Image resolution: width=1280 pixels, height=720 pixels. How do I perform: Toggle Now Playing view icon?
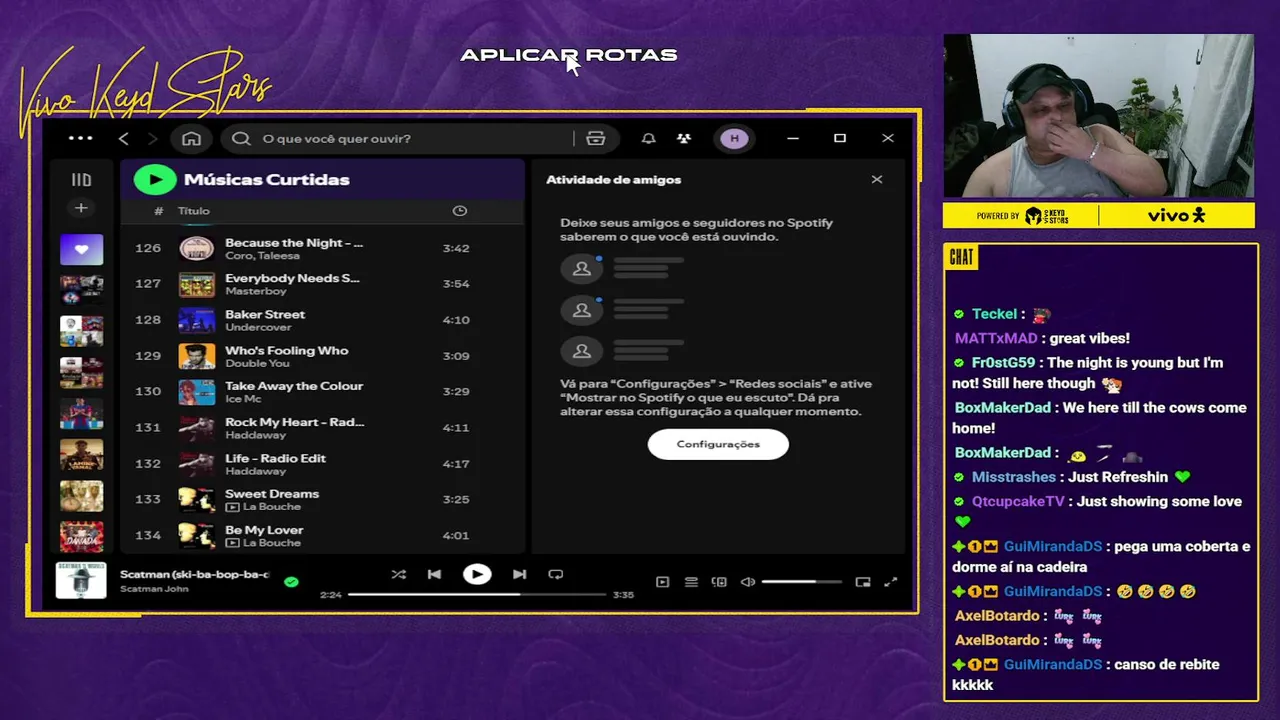pyautogui.click(x=662, y=582)
